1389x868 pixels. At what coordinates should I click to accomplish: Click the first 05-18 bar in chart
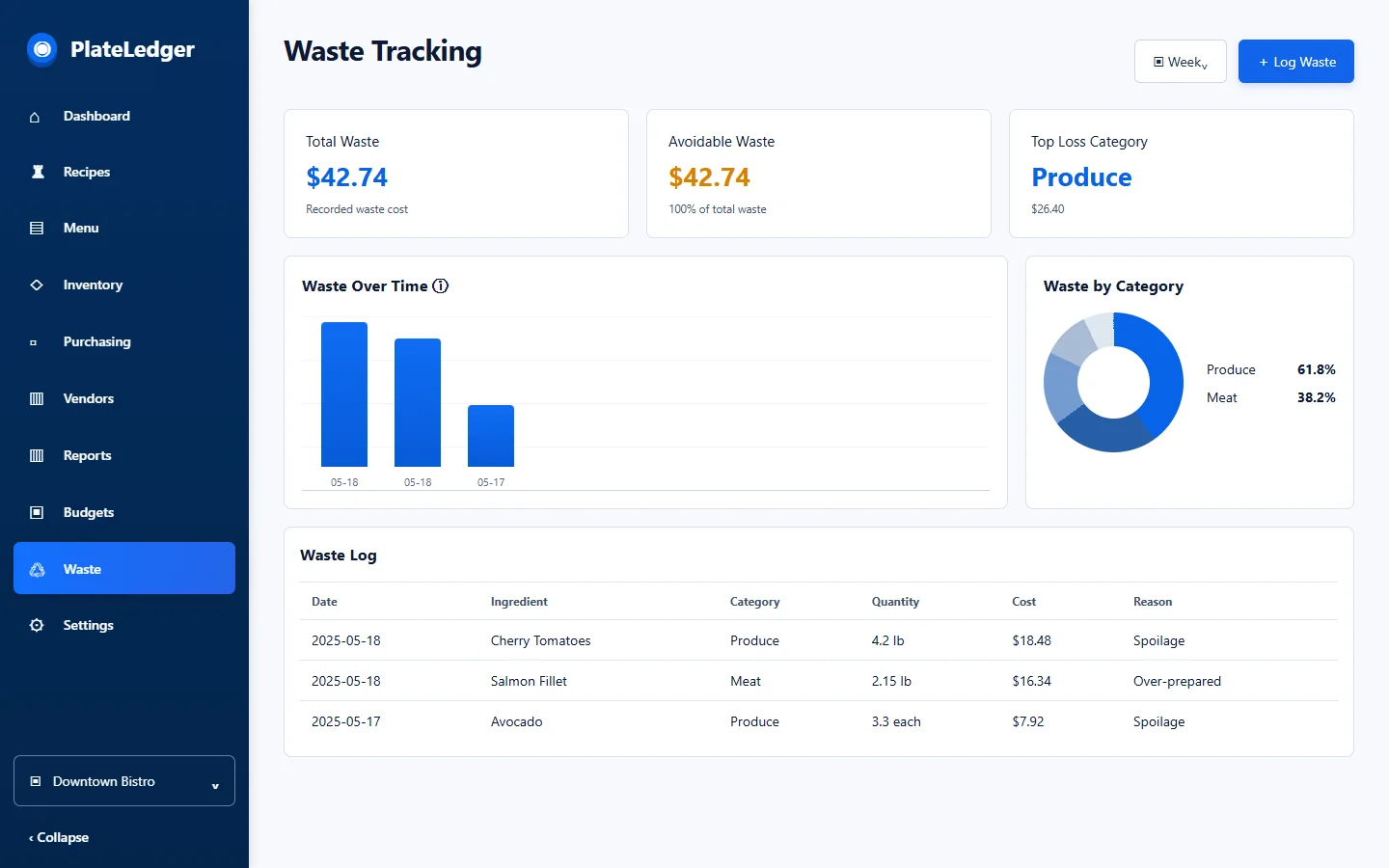coord(344,394)
